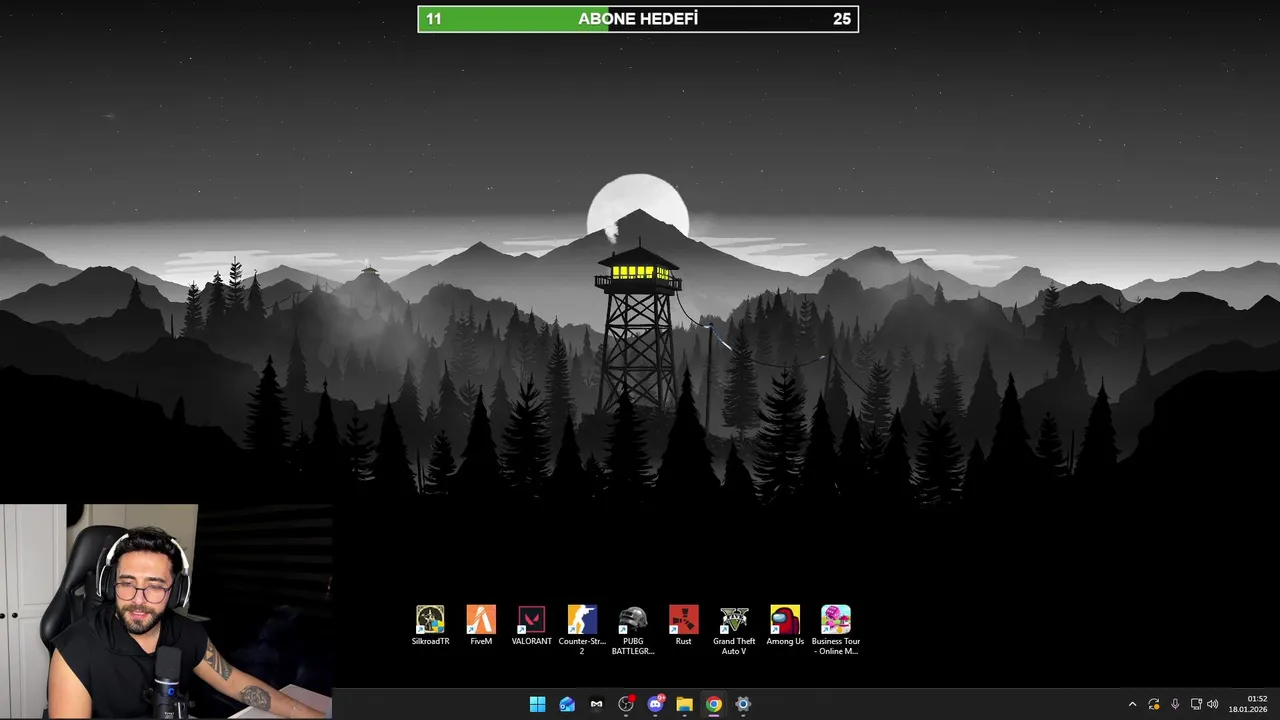Select the PUBG BATTLEGROUNDS shortcut icon

[633, 630]
